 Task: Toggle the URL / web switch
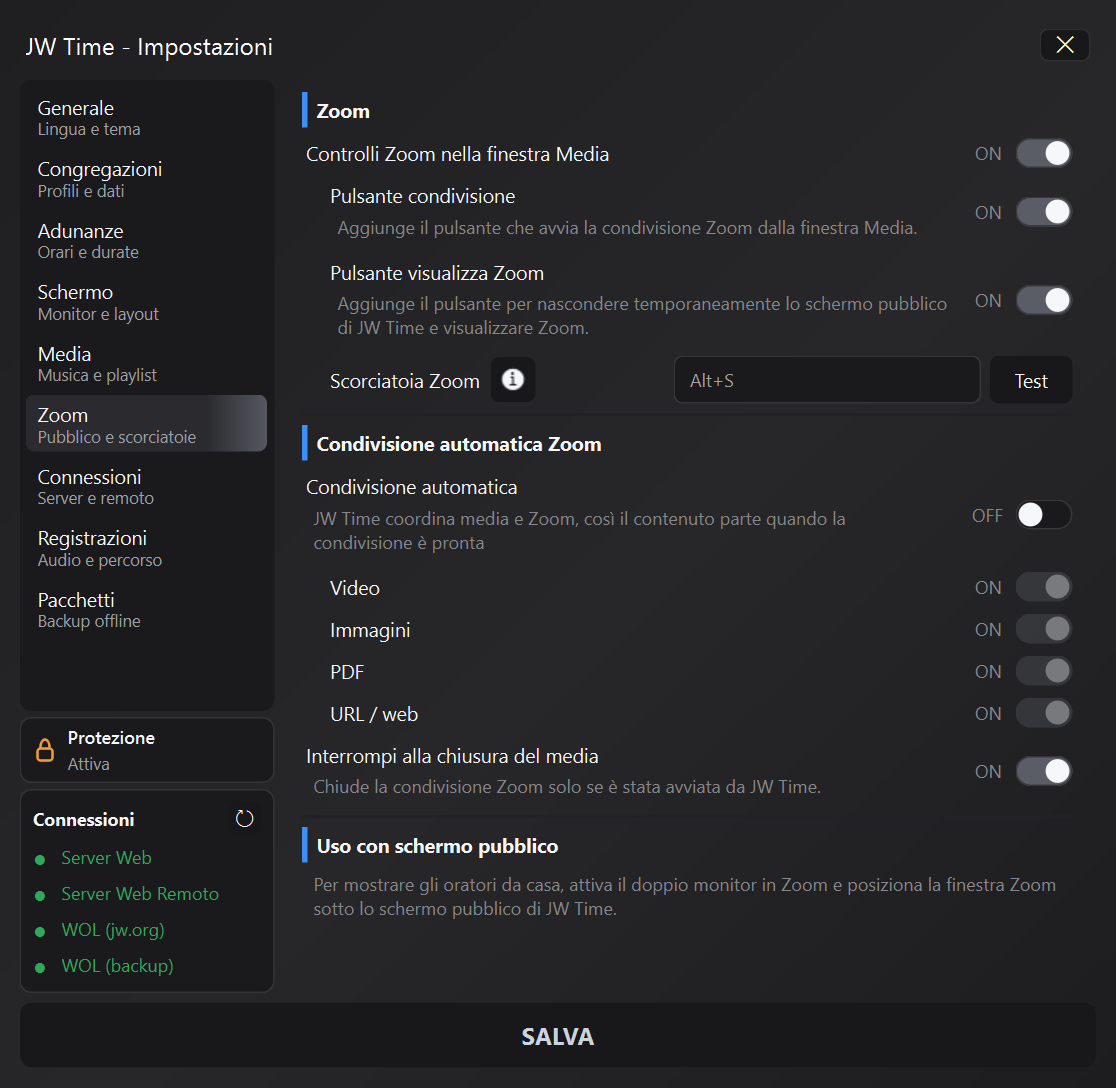pos(1043,713)
